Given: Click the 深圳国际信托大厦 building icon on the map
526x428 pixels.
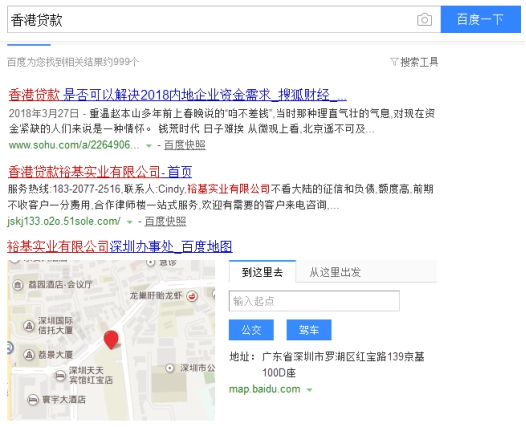Looking at the screenshot, I should 29,325.
